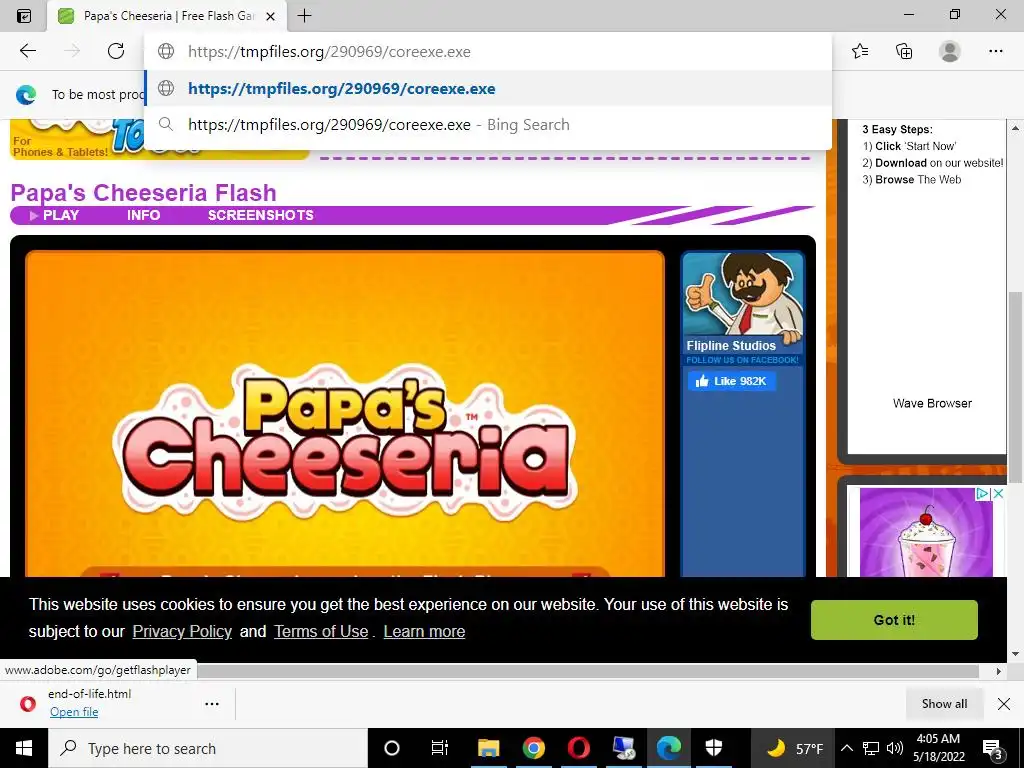Screen dimensions: 1024x768
Task: Click the AdChoices icon on ad
Action: click(982, 494)
